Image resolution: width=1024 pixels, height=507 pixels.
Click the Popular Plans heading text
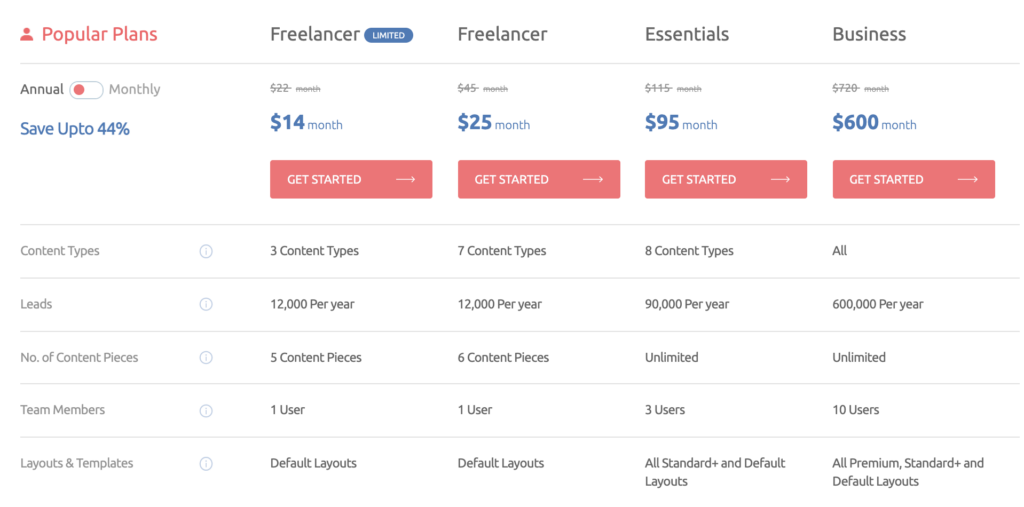(x=99, y=34)
